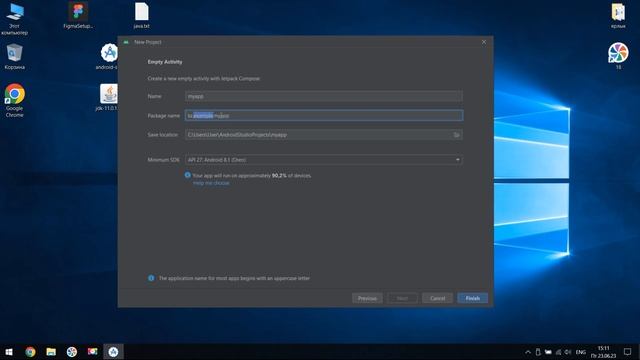The image size is (640, 360).
Task: Select the FigmaSetup desktop icon
Action: click(x=78, y=15)
